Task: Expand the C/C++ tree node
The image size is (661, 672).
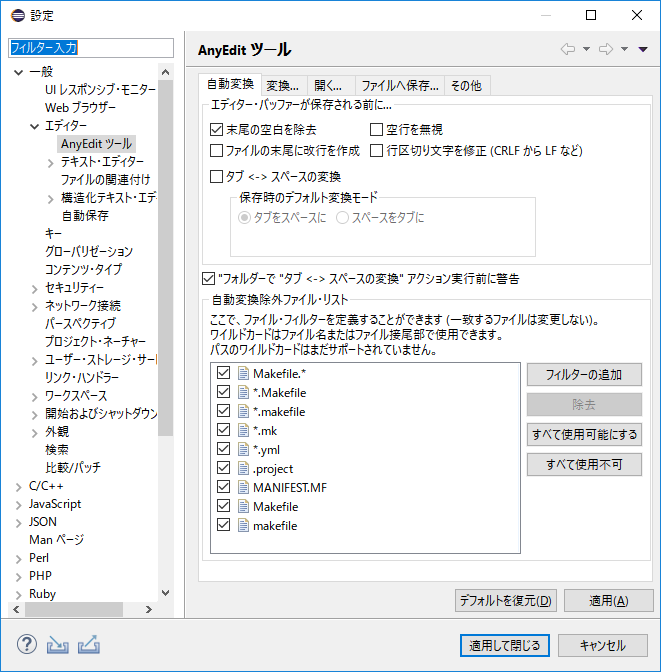Action: pyautogui.click(x=18, y=487)
